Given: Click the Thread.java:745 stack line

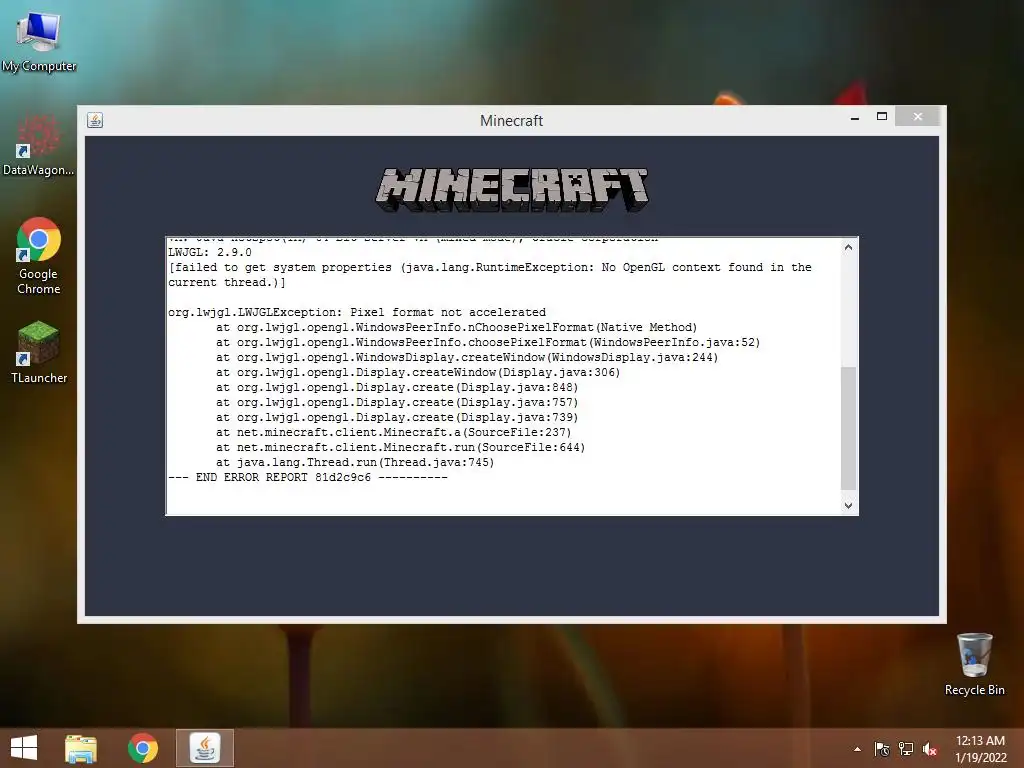Looking at the screenshot, I should [x=355, y=462].
